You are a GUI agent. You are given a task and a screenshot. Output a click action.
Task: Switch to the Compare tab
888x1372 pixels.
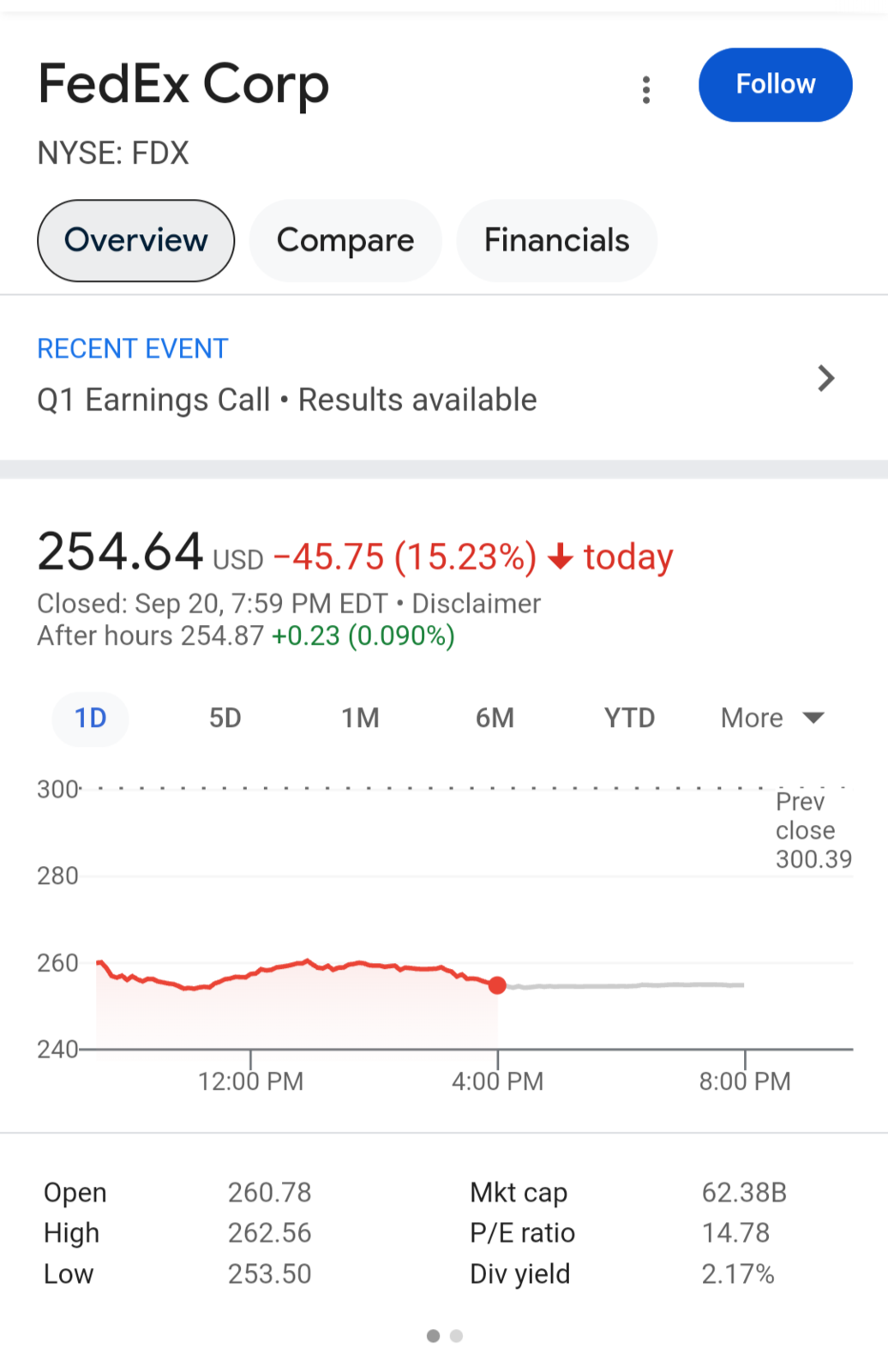(345, 240)
